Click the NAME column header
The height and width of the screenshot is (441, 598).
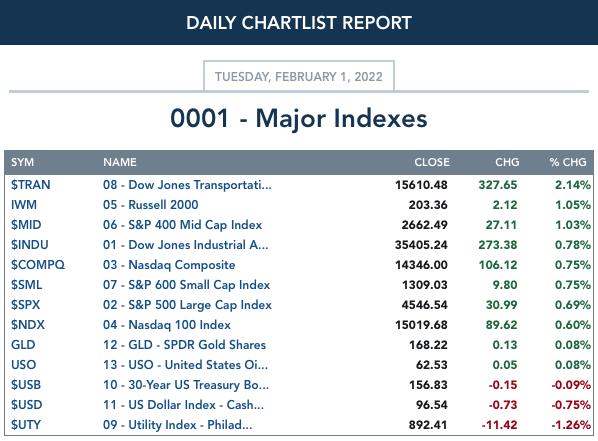120,162
